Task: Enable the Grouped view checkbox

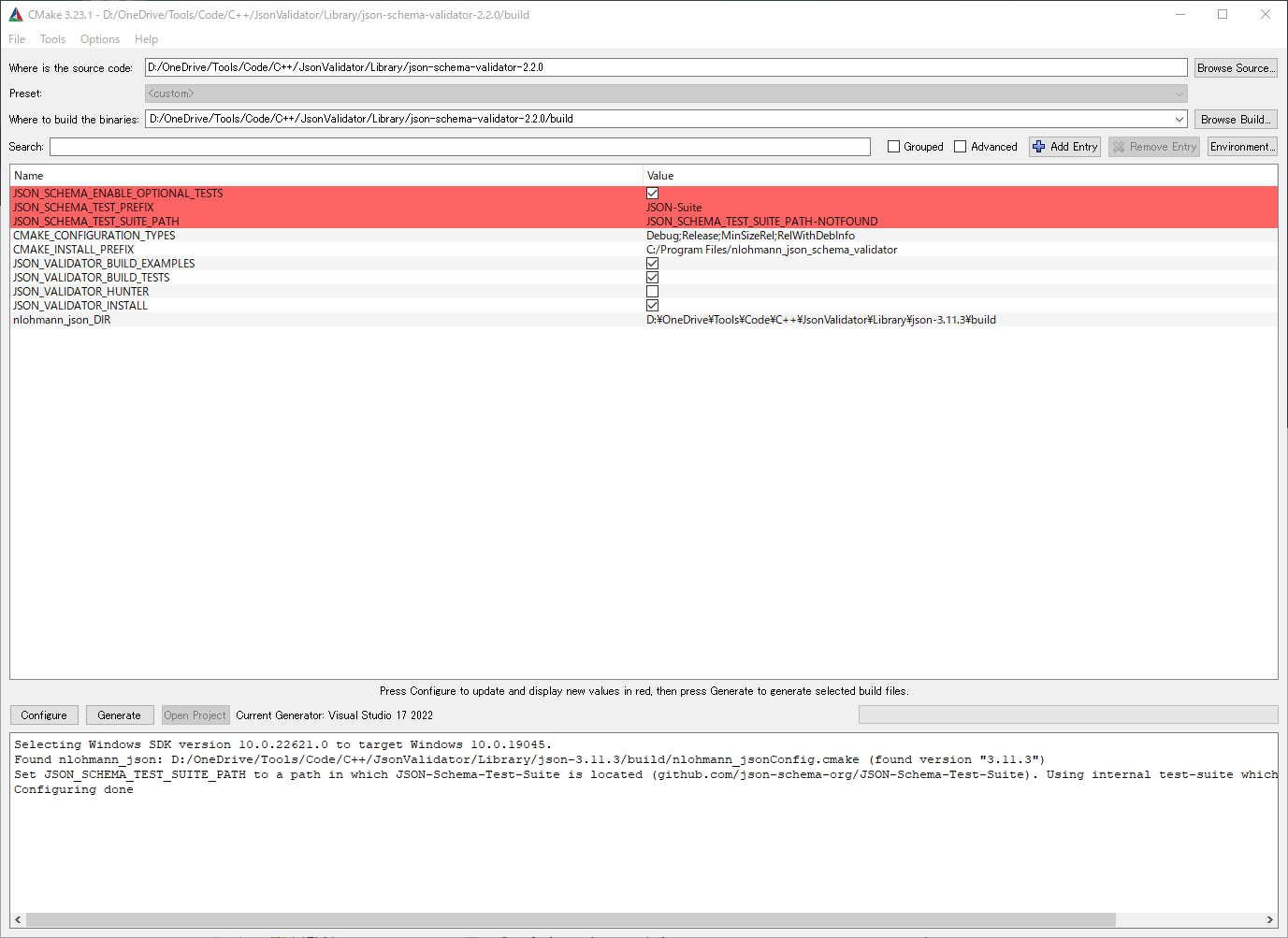Action: pyautogui.click(x=893, y=147)
